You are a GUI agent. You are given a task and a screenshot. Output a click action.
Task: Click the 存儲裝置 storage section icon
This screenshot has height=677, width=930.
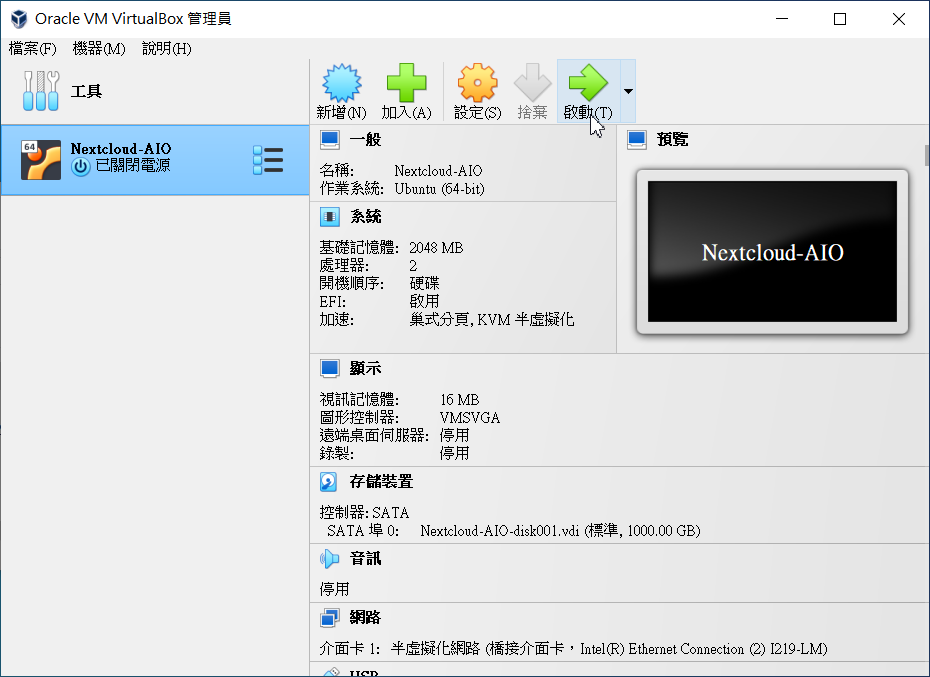(329, 481)
